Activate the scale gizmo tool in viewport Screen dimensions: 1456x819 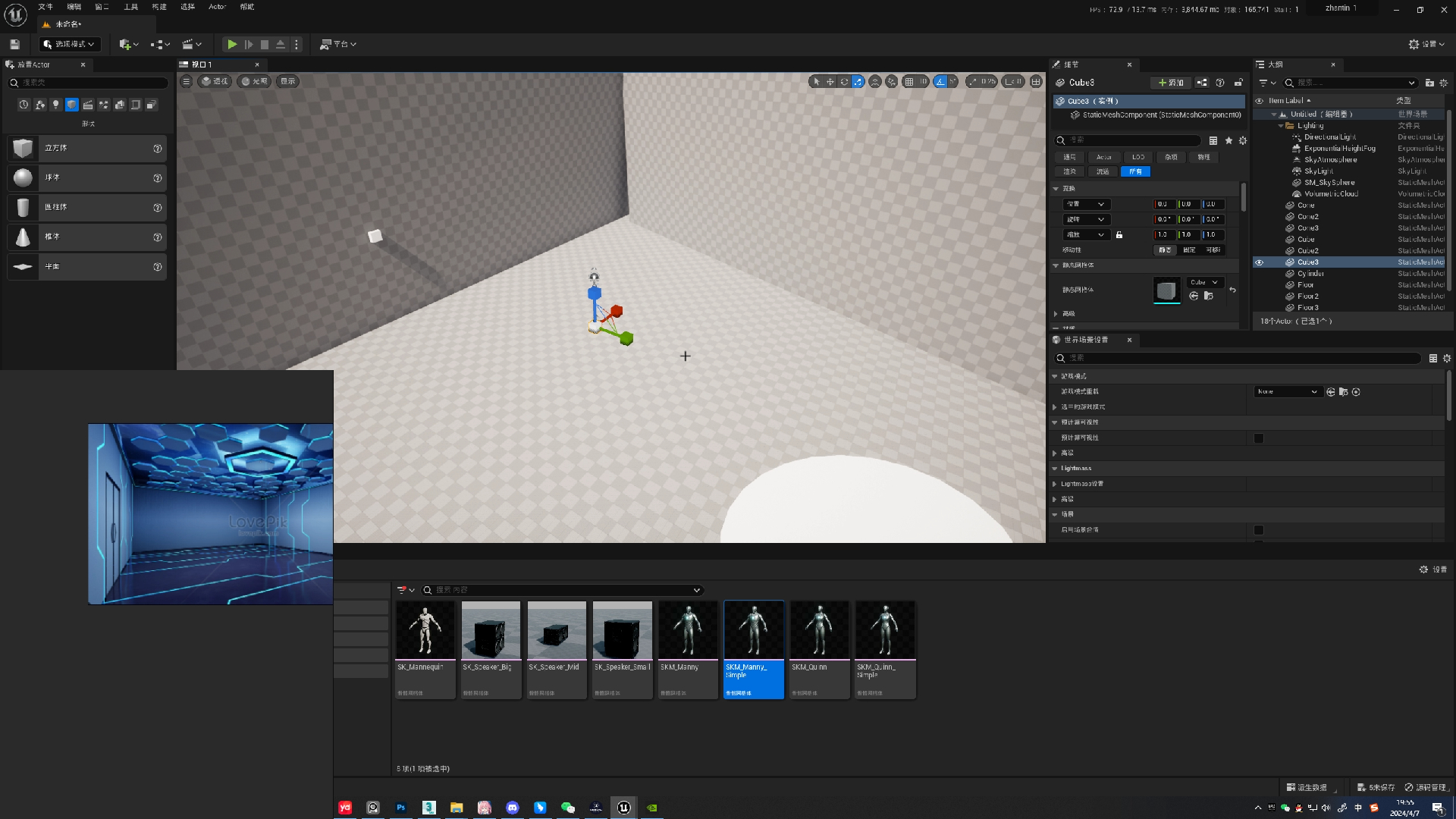[858, 81]
